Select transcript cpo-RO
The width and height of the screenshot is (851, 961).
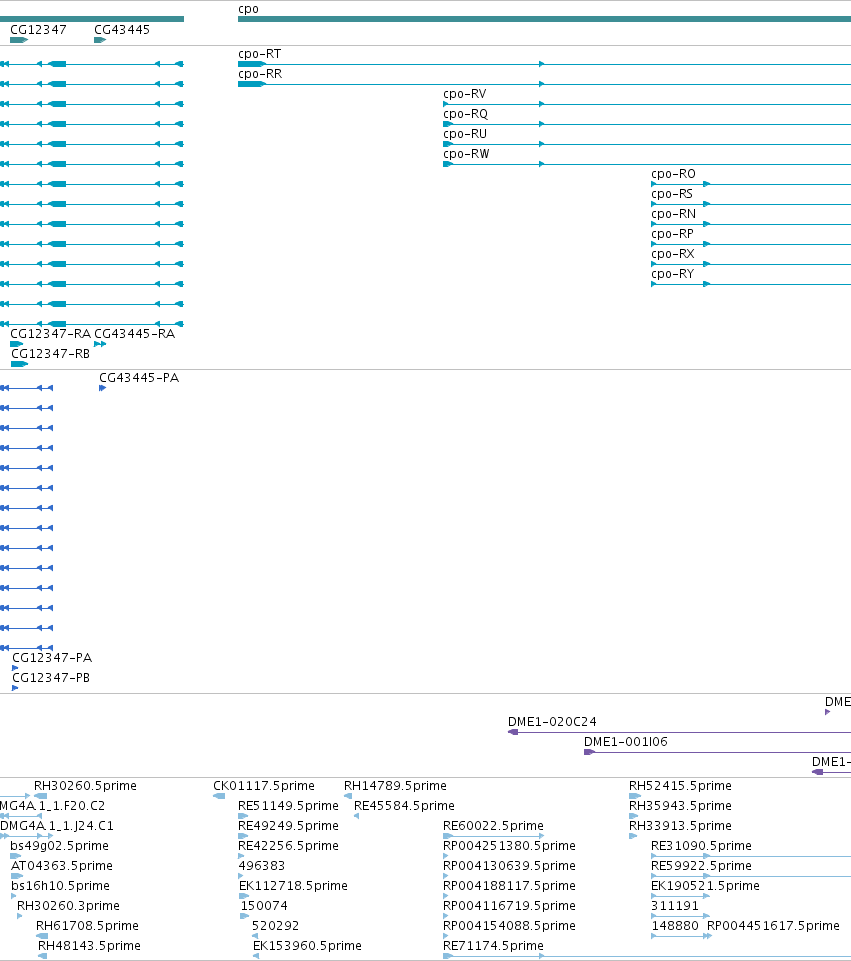673,174
